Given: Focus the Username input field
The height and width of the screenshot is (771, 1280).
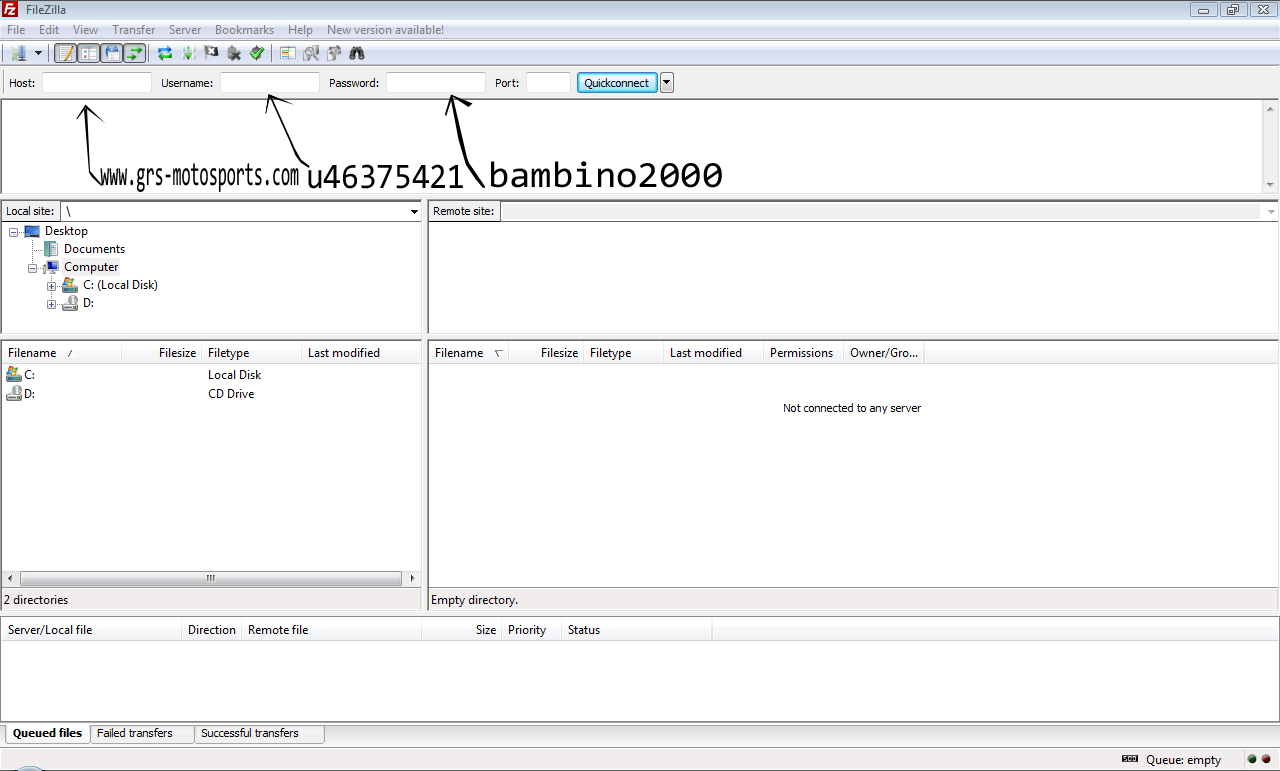Looking at the screenshot, I should pos(270,83).
